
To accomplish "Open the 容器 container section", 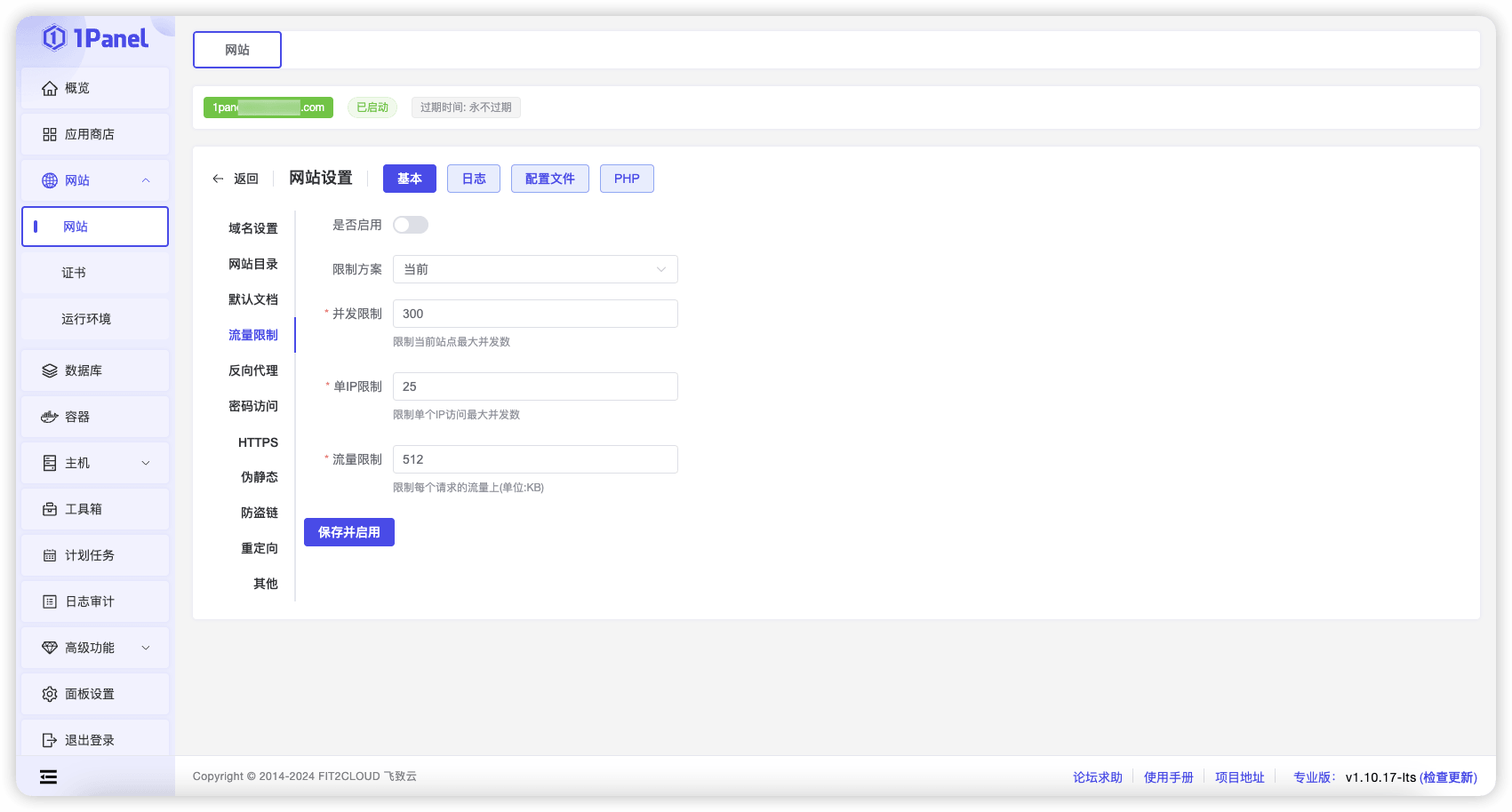I will pyautogui.click(x=76, y=417).
